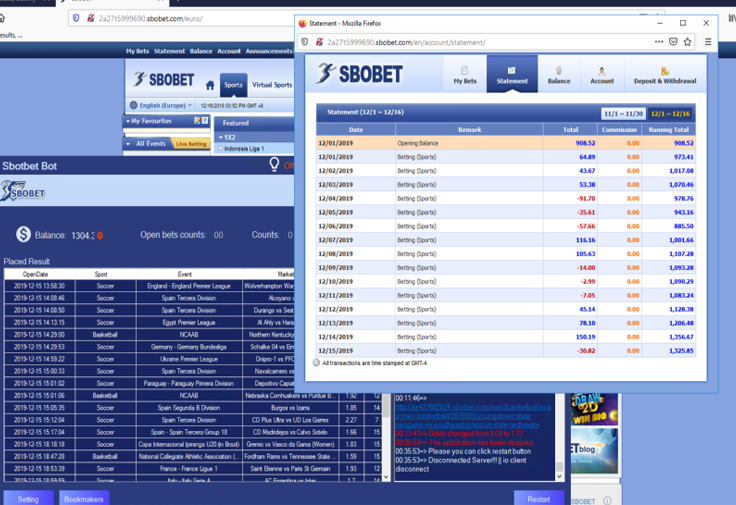Click the 12/08/2019 statement date
736x505 pixels.
(335, 254)
